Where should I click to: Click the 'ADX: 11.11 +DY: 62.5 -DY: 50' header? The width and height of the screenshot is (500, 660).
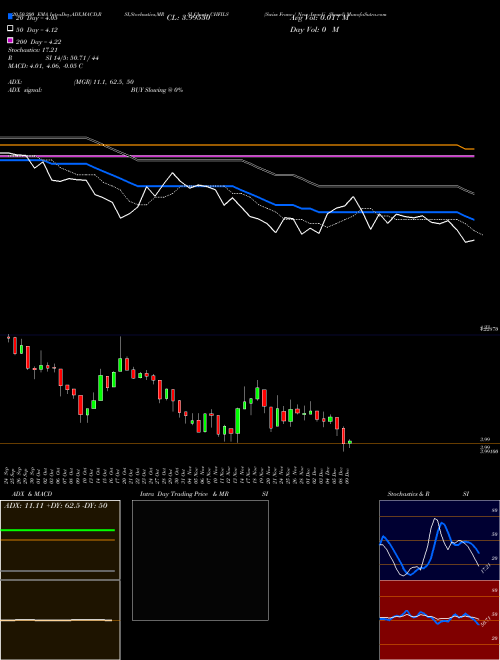tap(56, 506)
